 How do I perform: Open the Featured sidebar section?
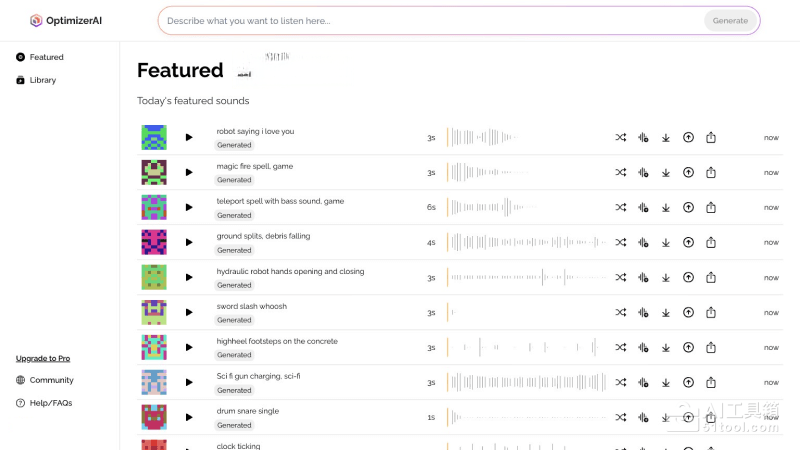(x=46, y=57)
